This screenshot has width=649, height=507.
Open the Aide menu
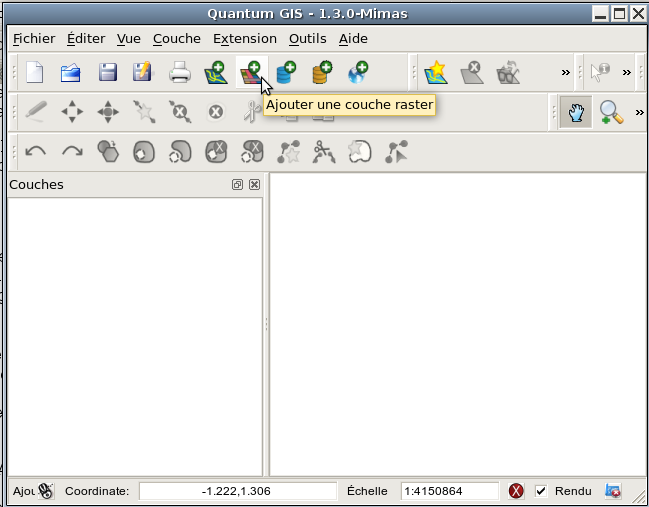[353, 38]
